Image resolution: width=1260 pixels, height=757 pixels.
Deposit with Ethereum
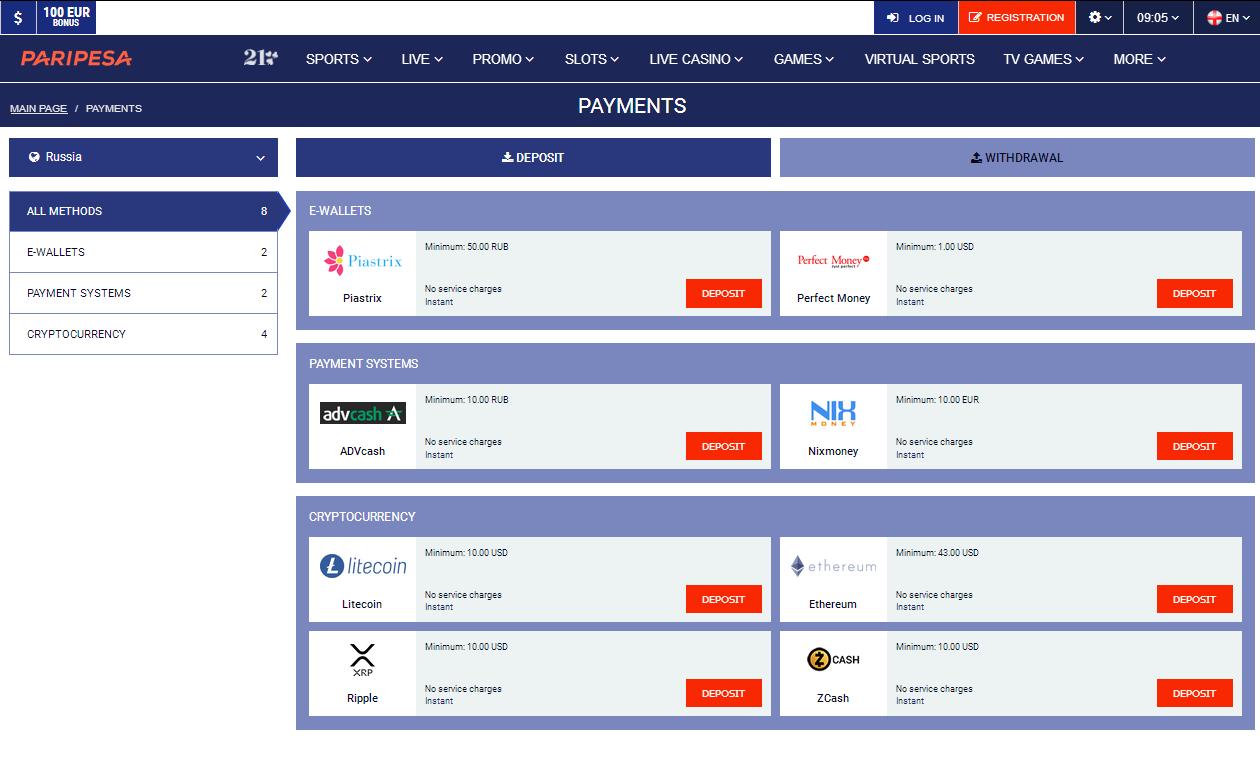click(1194, 599)
